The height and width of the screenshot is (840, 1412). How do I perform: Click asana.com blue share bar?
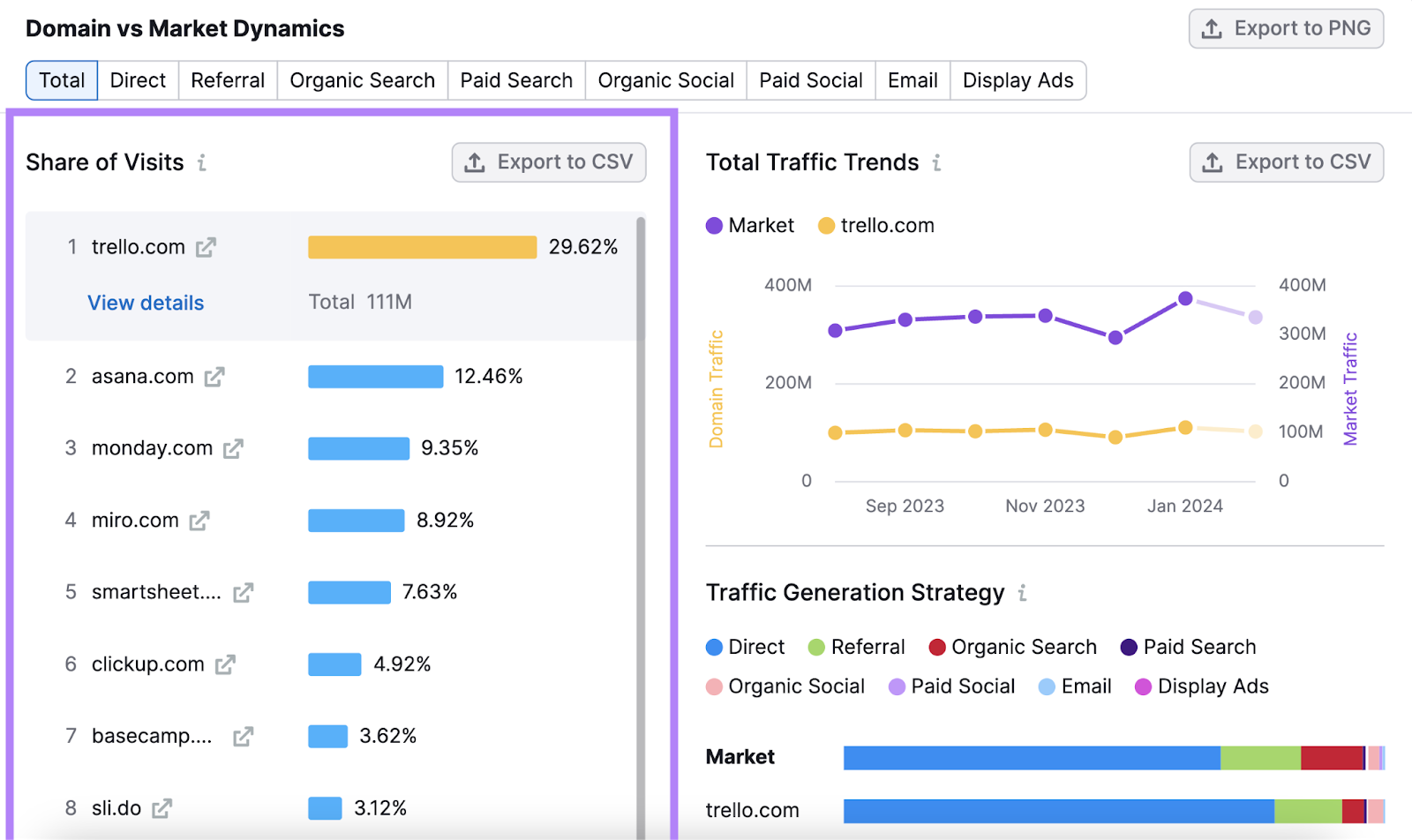(376, 377)
